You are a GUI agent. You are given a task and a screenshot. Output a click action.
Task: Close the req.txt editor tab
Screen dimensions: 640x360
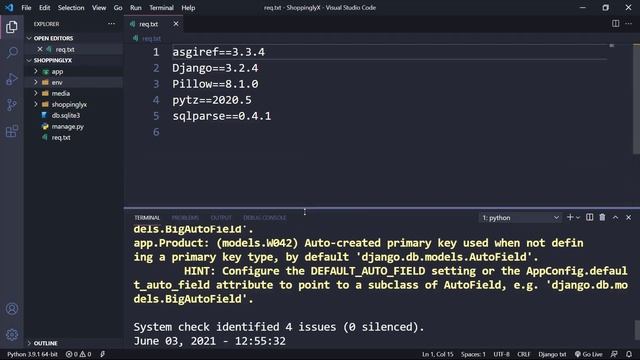pyautogui.click(x=176, y=24)
